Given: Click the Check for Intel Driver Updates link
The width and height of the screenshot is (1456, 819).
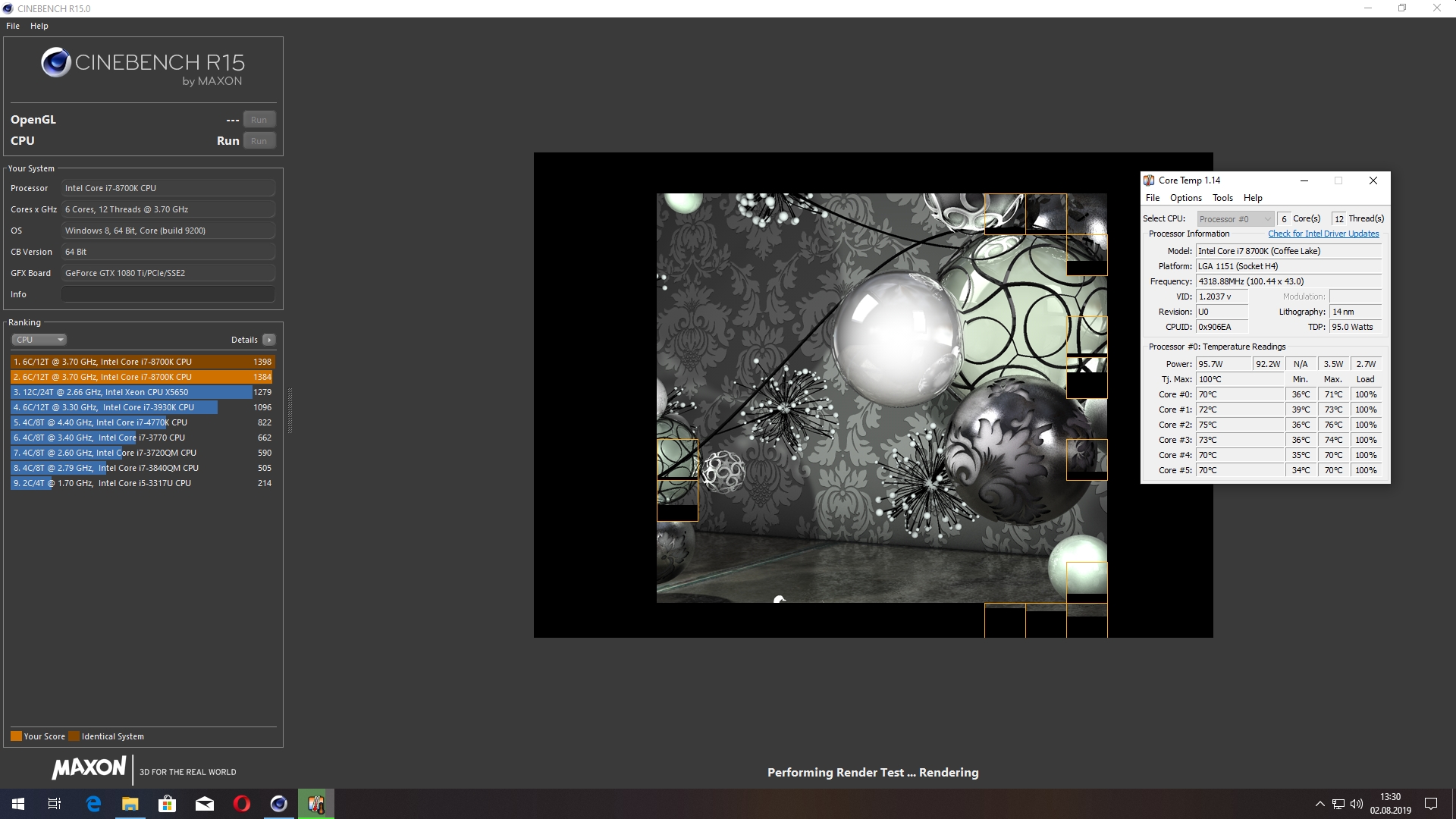Looking at the screenshot, I should coord(1323,234).
